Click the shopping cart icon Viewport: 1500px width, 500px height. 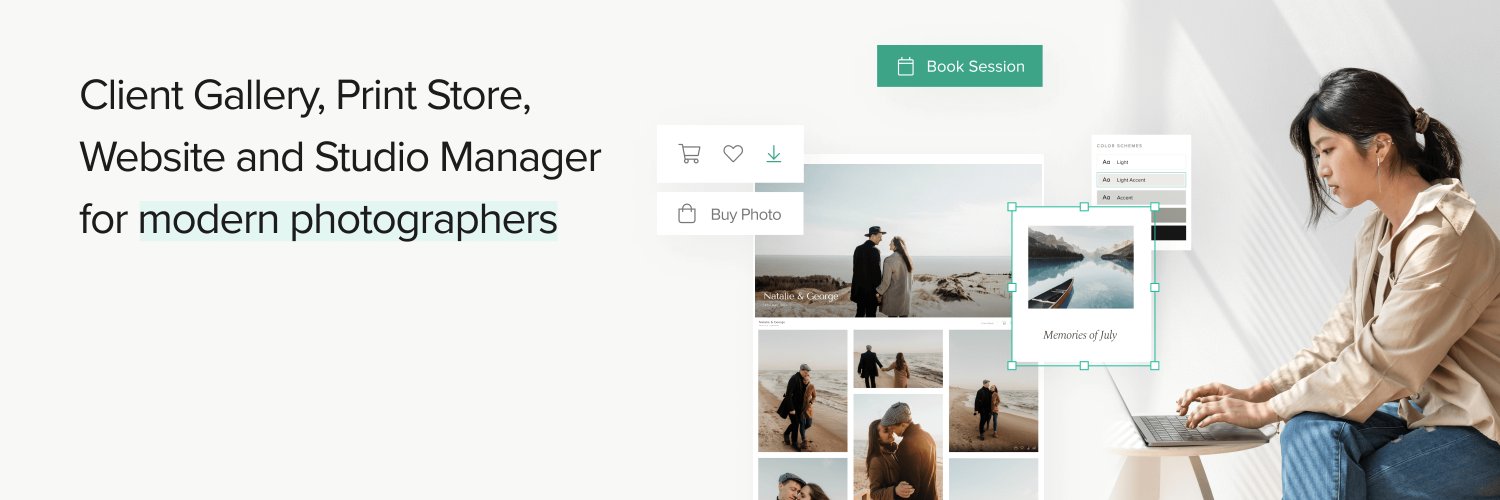(x=689, y=154)
